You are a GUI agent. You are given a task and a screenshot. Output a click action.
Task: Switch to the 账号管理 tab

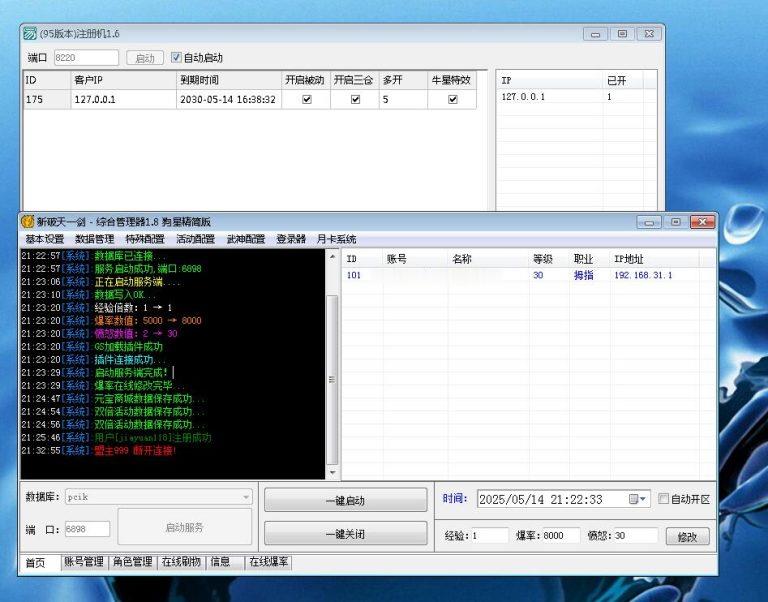[x=83, y=562]
